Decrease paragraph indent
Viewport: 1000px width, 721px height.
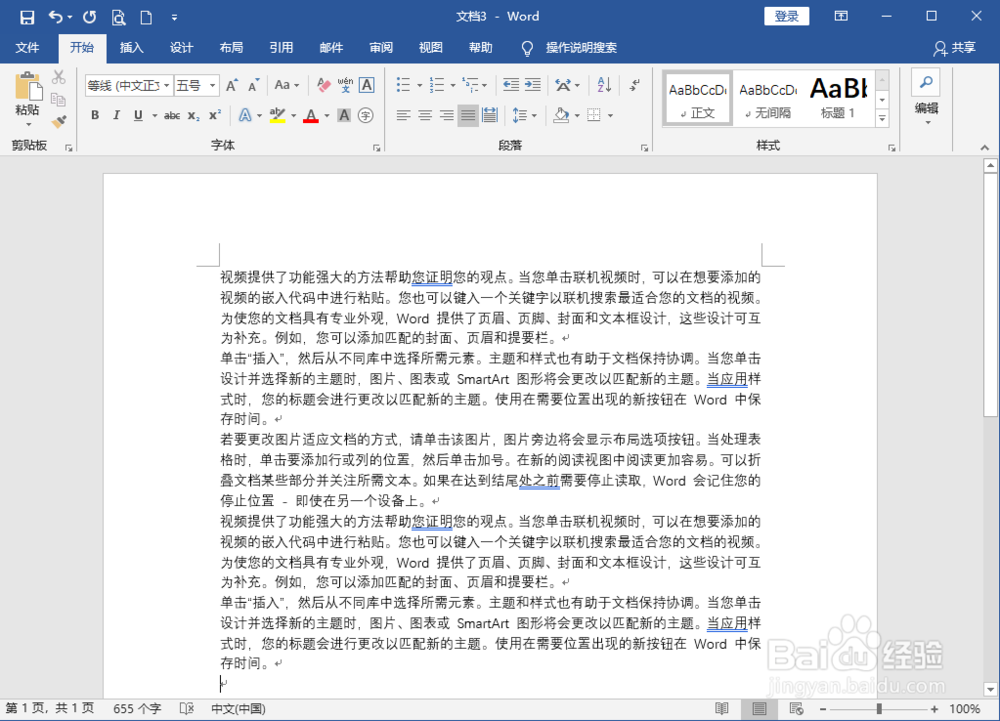[510, 85]
